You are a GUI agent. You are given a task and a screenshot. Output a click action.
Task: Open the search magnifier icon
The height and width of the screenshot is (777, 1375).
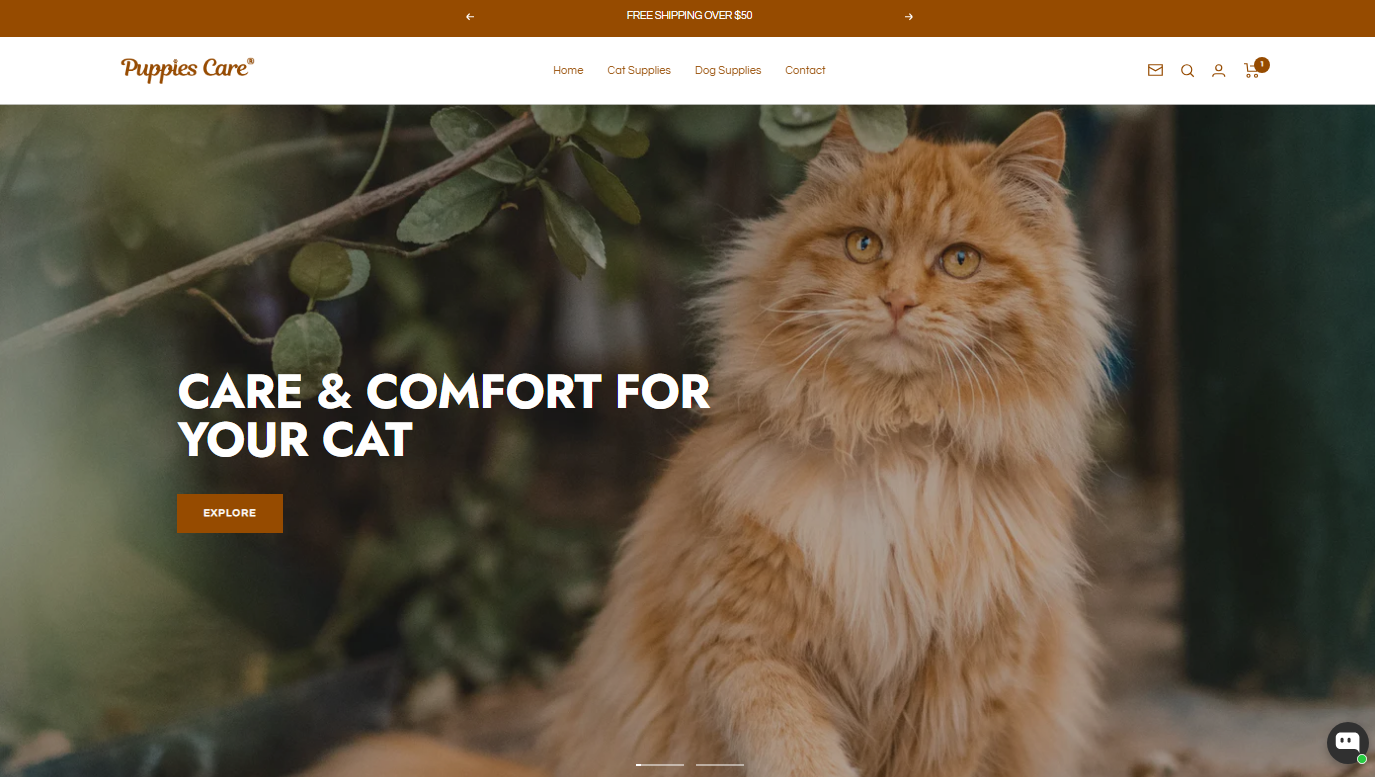click(1187, 70)
